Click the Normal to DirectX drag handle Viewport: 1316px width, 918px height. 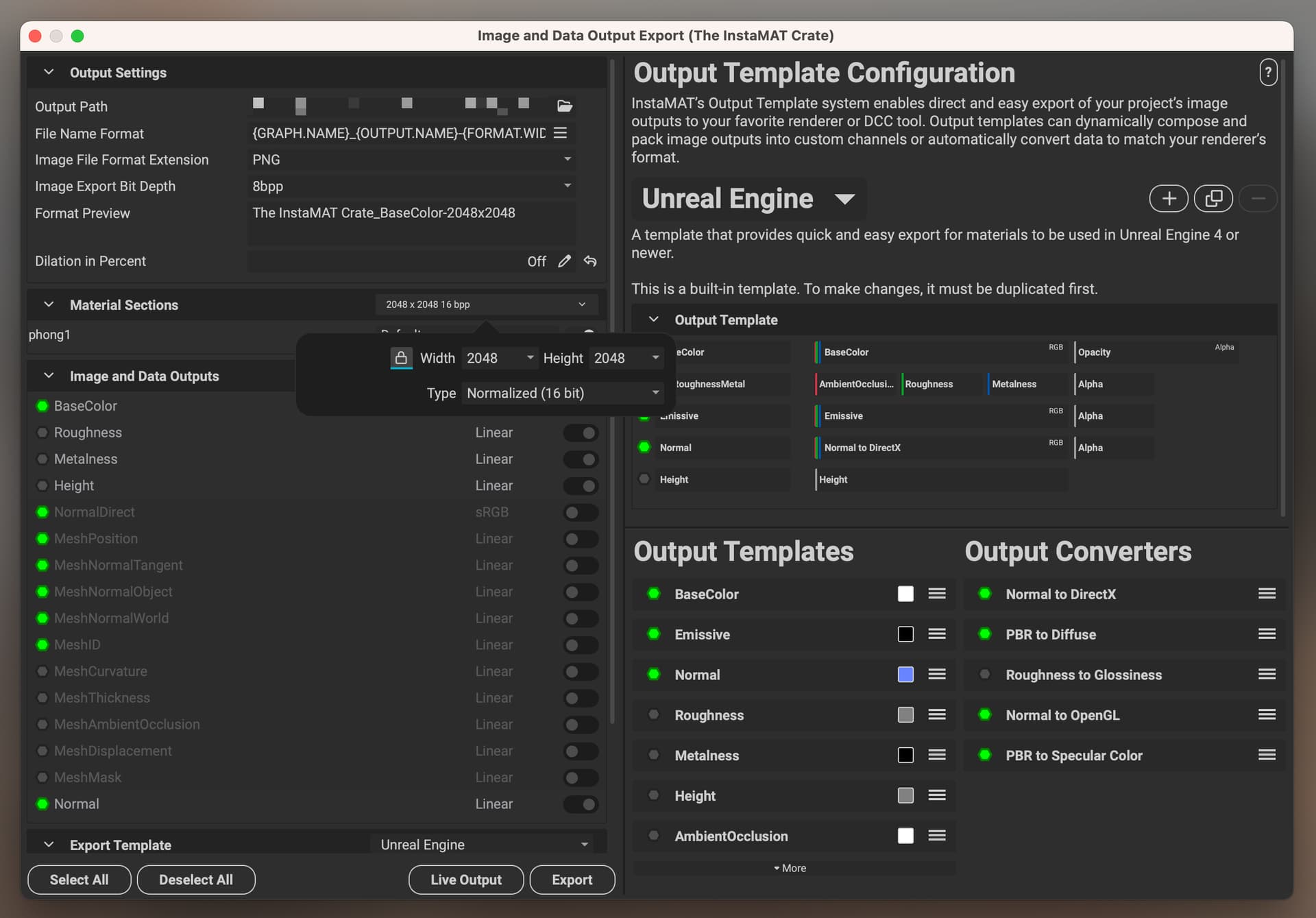(1266, 594)
